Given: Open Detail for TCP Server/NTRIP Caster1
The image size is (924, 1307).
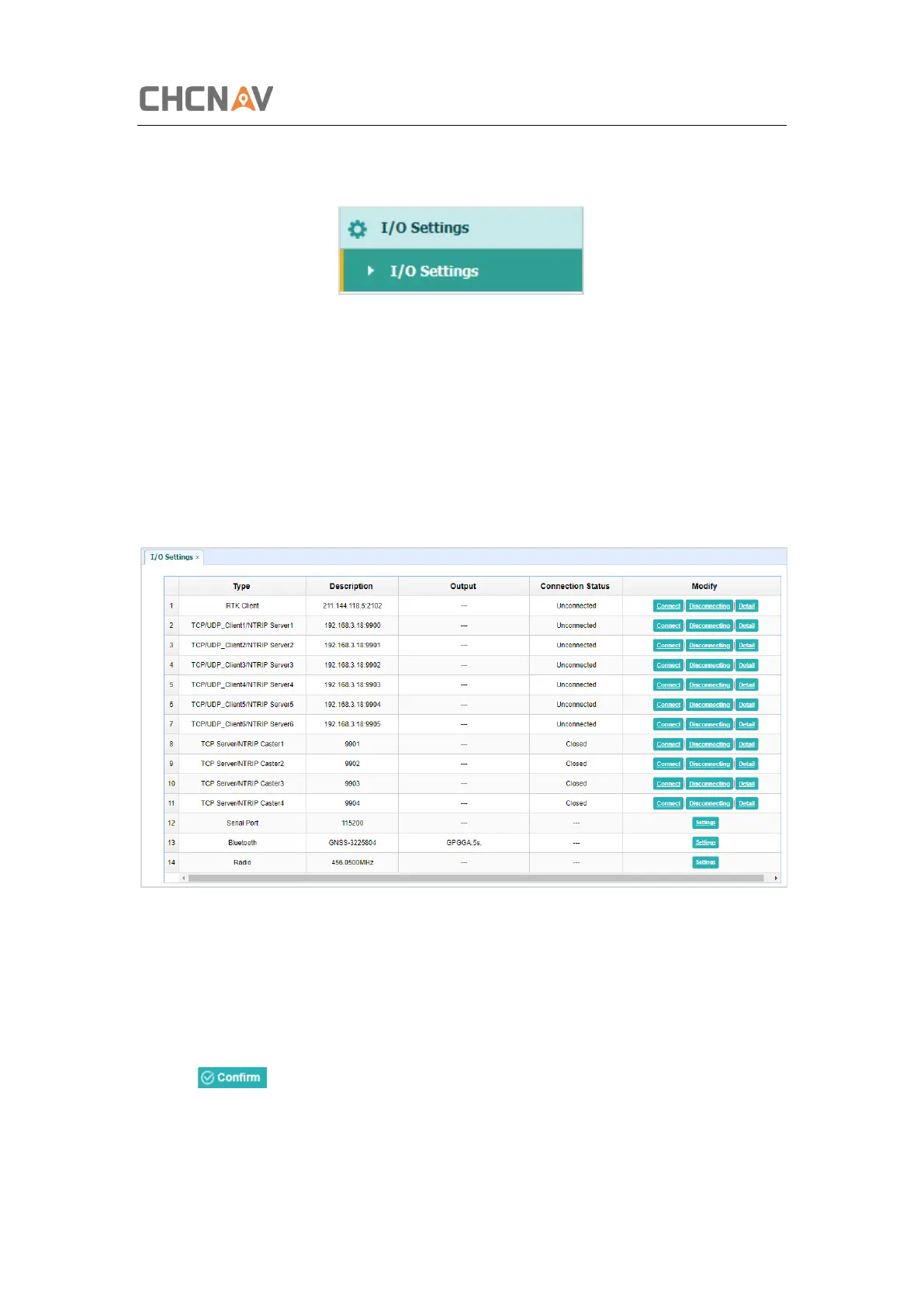Looking at the screenshot, I should 746,744.
